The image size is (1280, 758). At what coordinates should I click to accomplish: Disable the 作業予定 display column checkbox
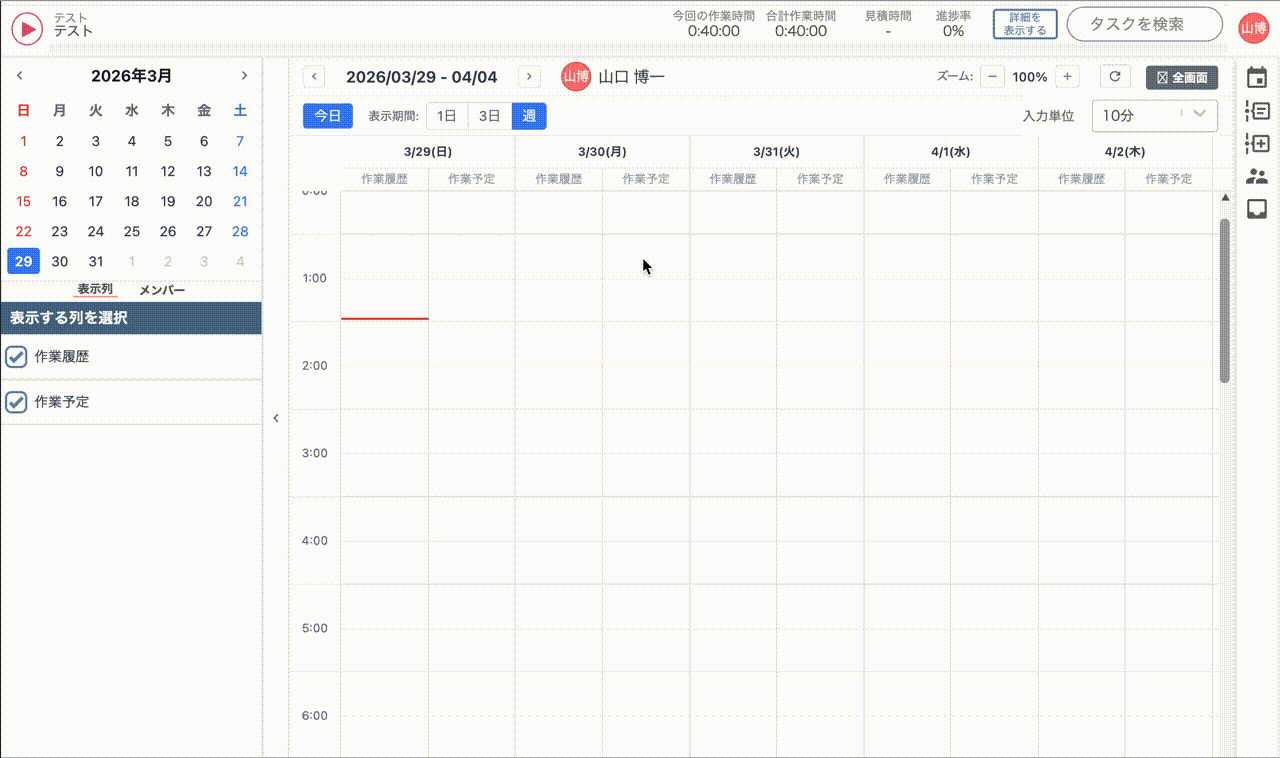click(x=16, y=402)
